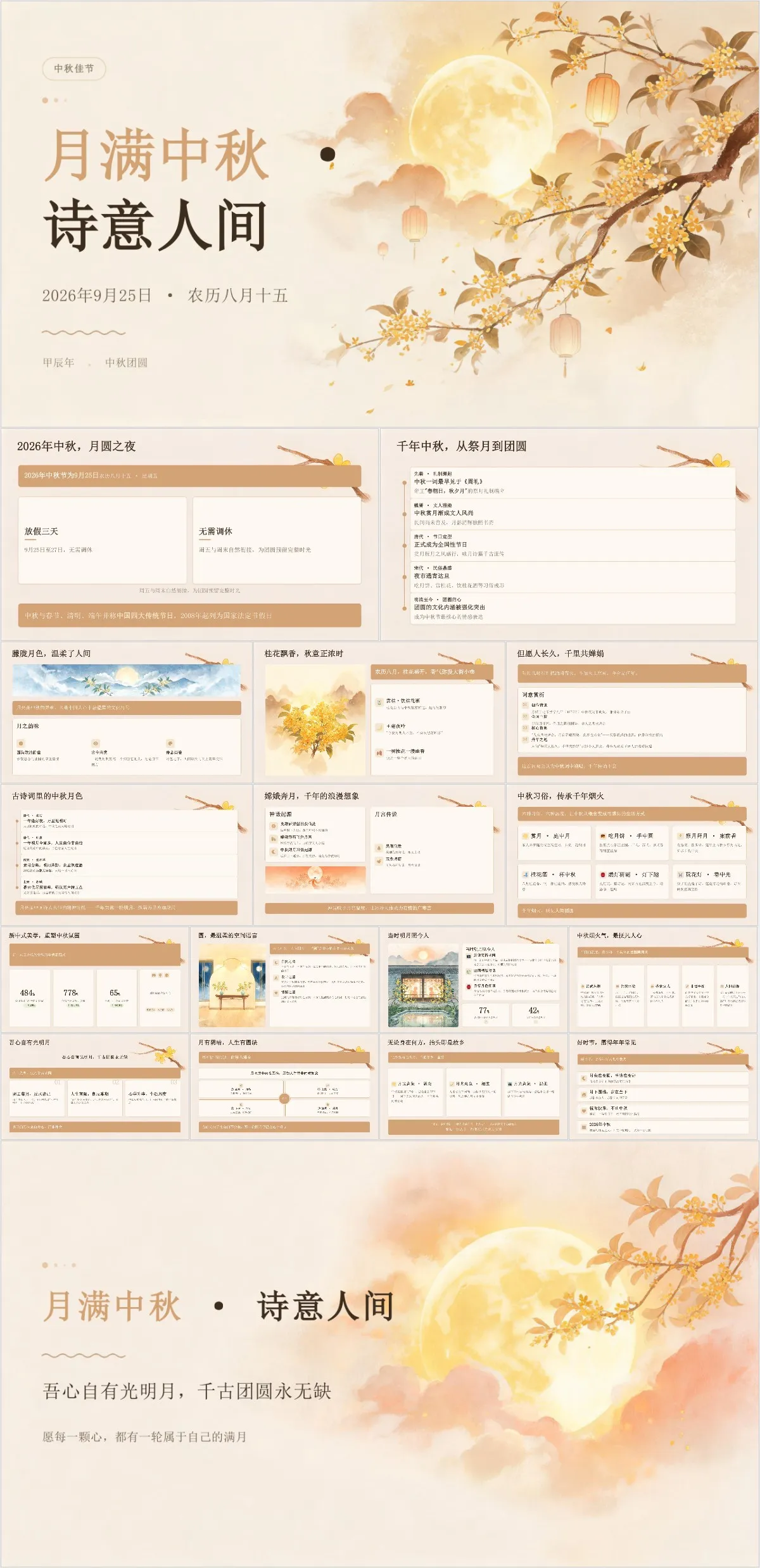Viewport: 760px width, 1568px height.
Task: Click the blessing 愿每一颗心，都有一轮属于自己的满月
Action: click(x=144, y=1436)
